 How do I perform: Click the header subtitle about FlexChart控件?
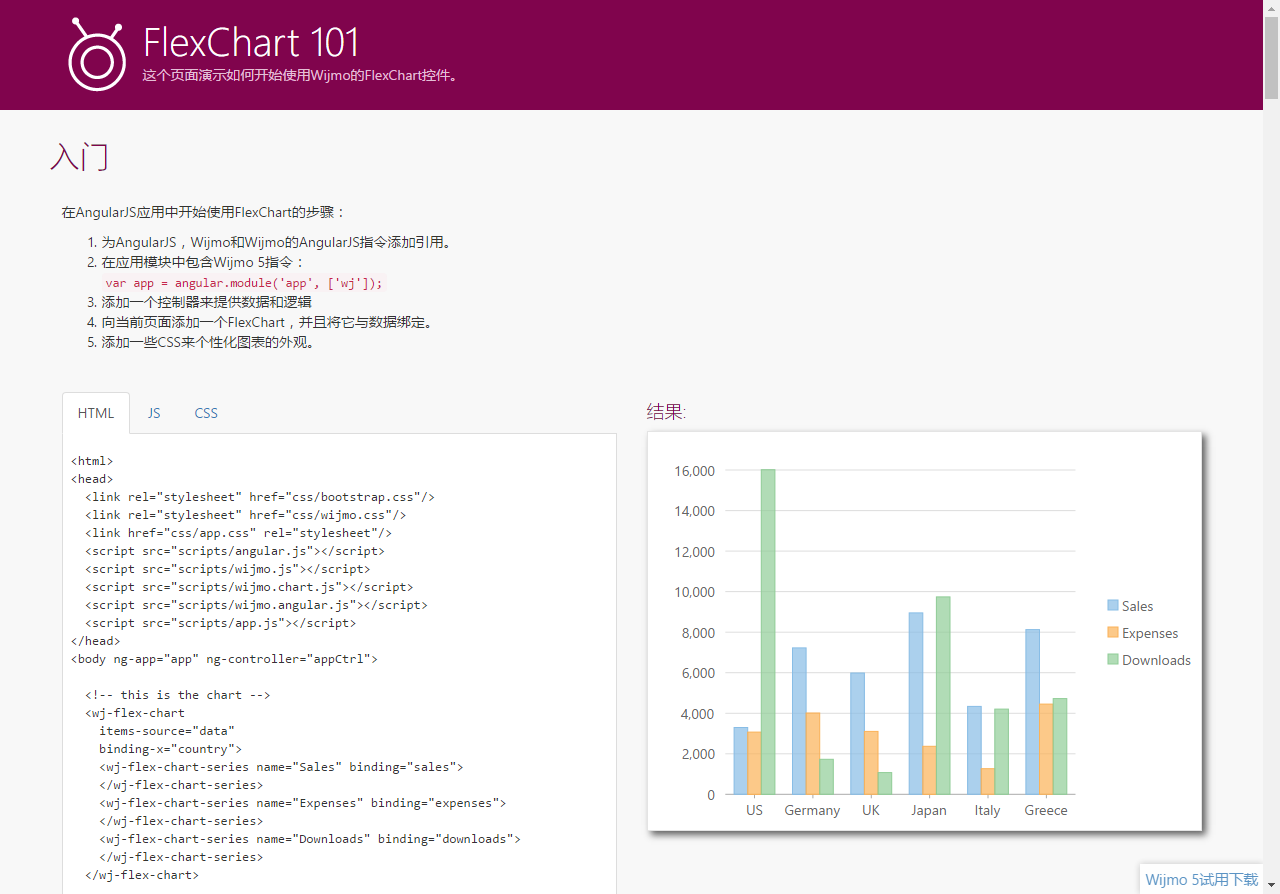301,75
